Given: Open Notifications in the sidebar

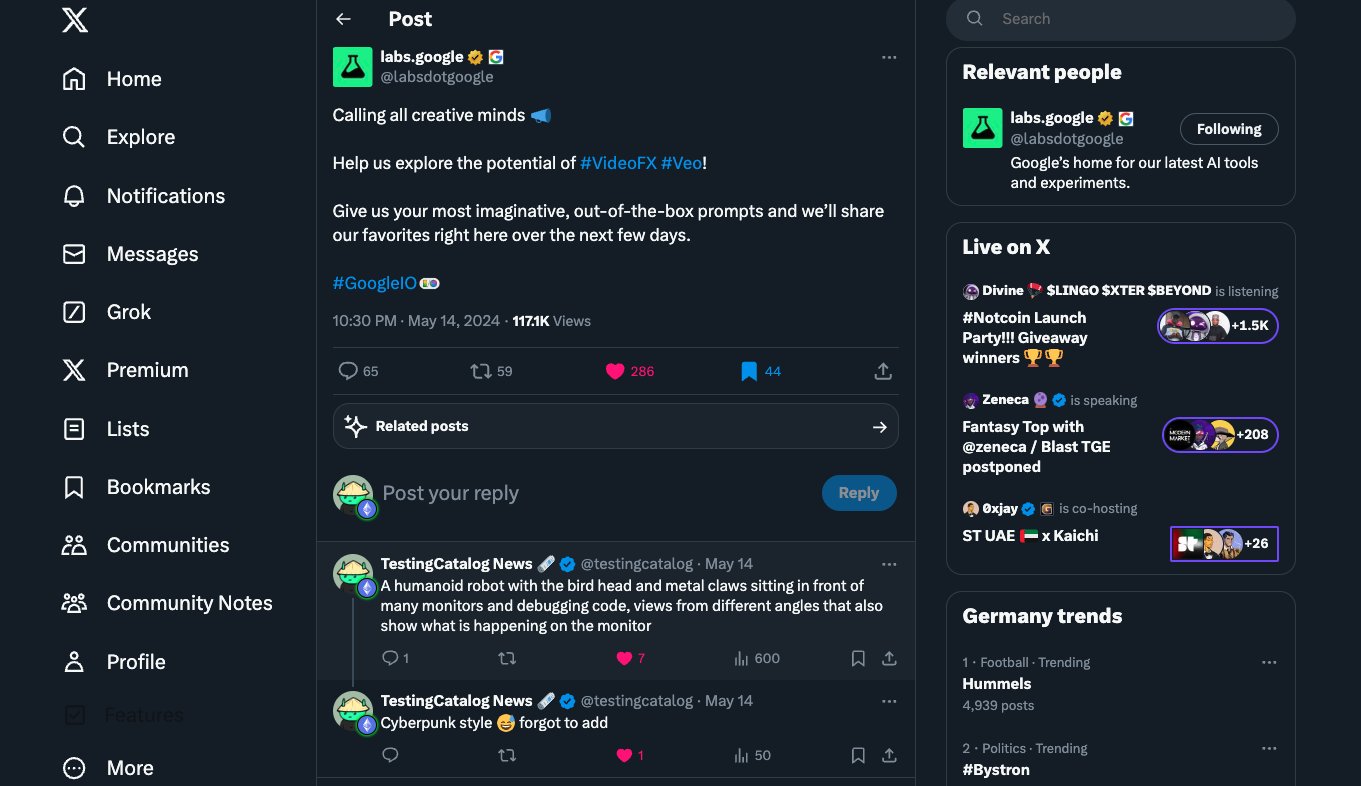Looking at the screenshot, I should 144,196.
